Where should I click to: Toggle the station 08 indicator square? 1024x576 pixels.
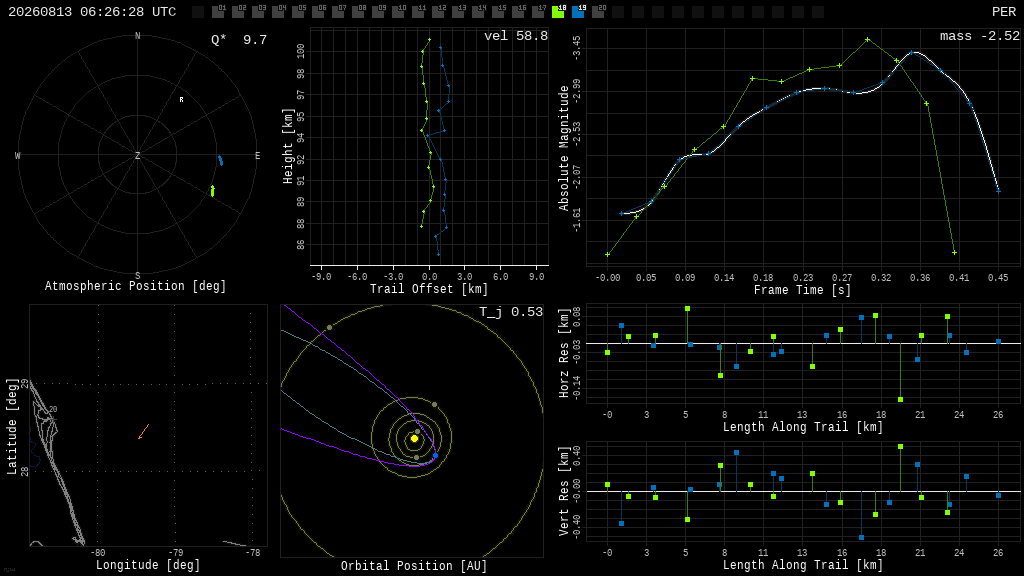point(359,12)
